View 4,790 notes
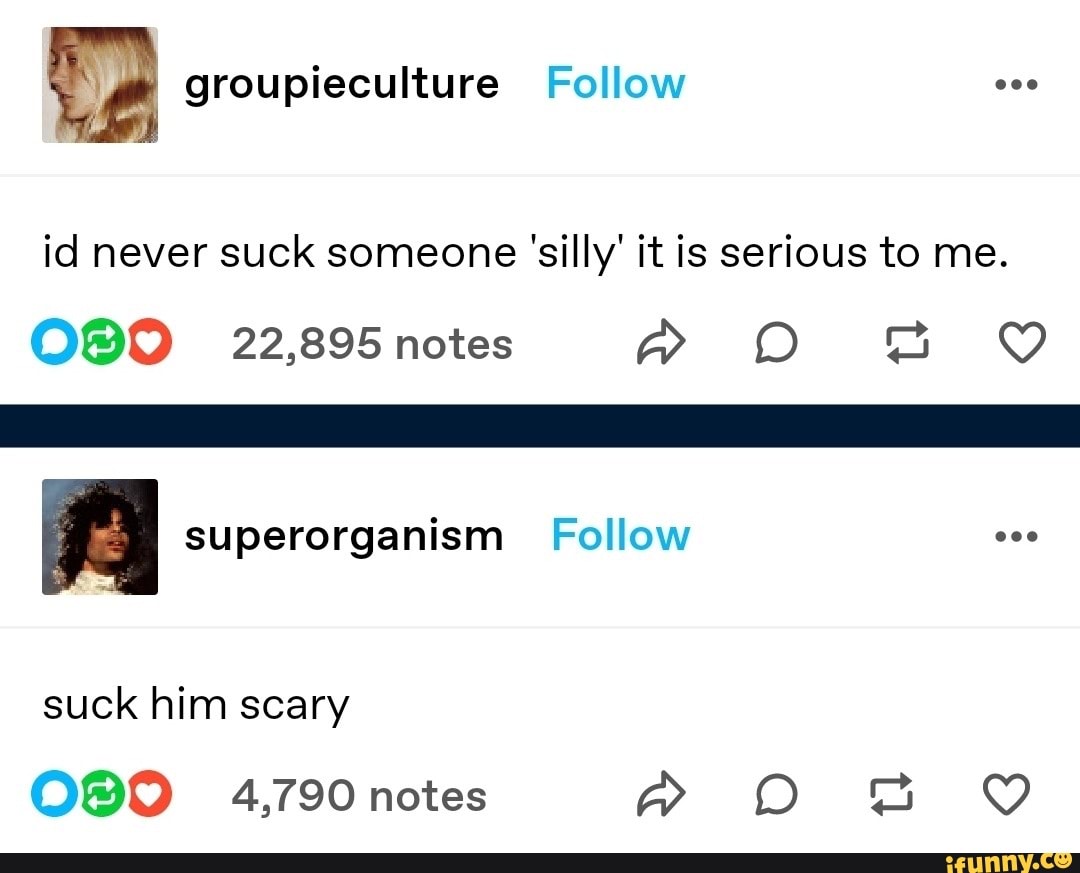The height and width of the screenshot is (873, 1080). tap(359, 795)
